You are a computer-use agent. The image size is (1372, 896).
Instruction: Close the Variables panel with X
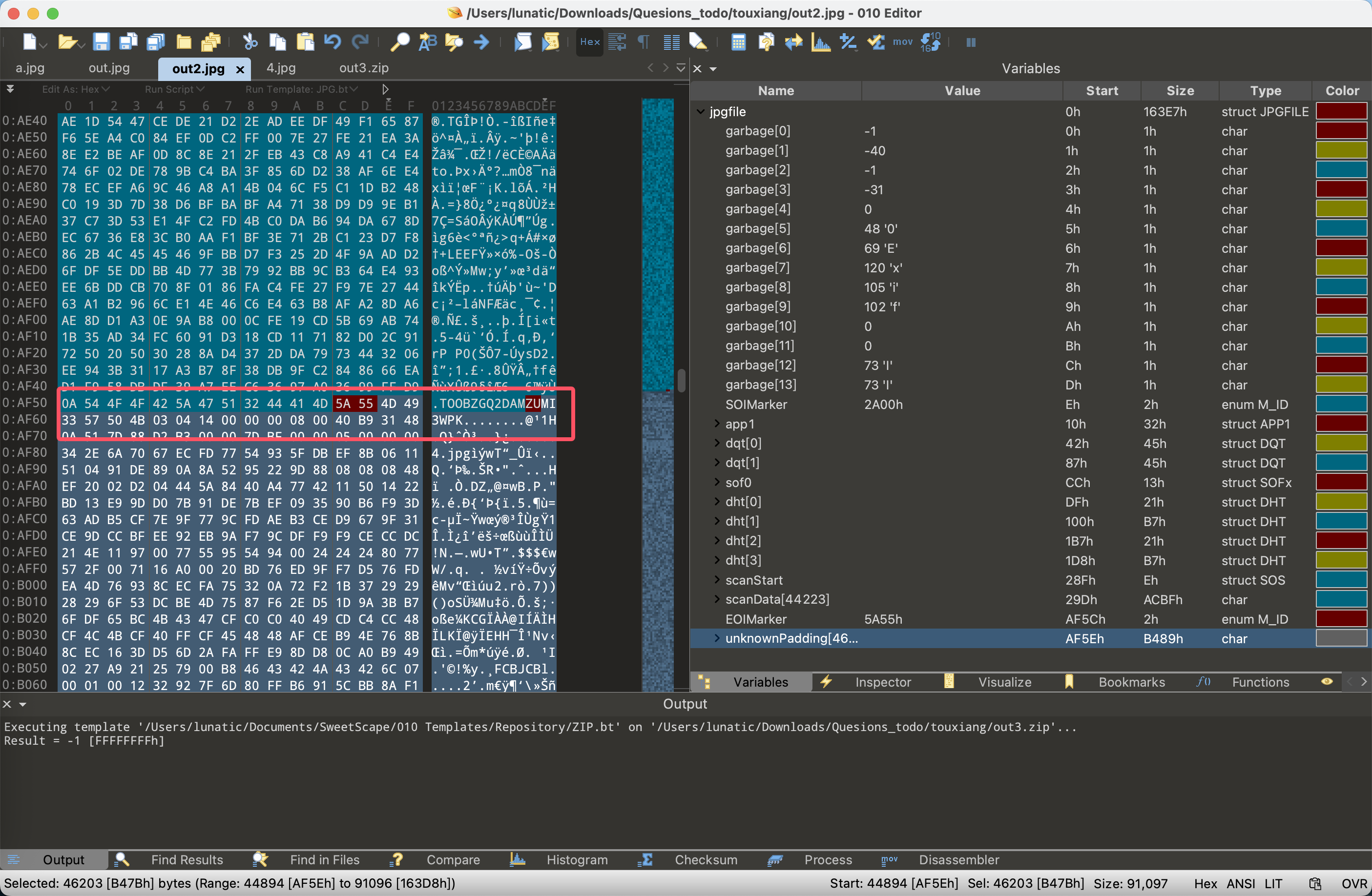tap(697, 69)
